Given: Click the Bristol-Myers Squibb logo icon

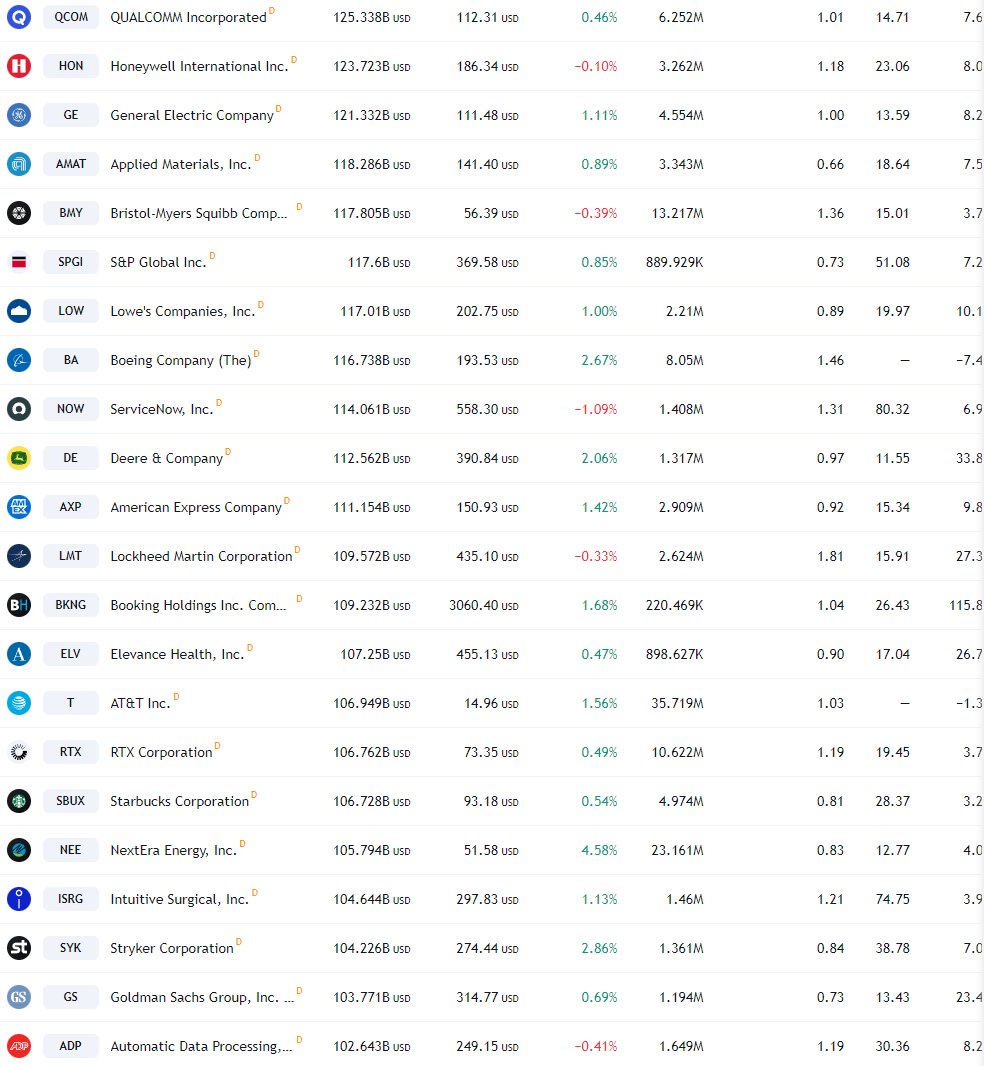Looking at the screenshot, I should 19,213.
